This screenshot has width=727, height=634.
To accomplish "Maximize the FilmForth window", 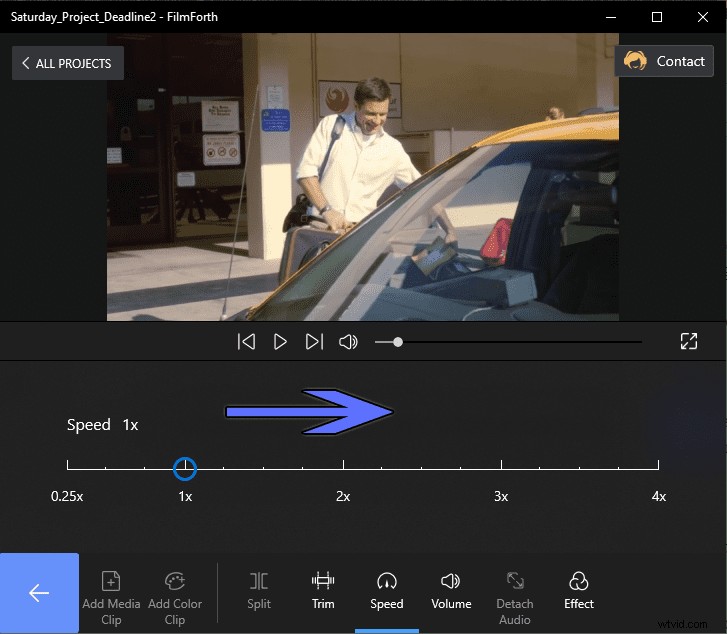I will point(657,17).
